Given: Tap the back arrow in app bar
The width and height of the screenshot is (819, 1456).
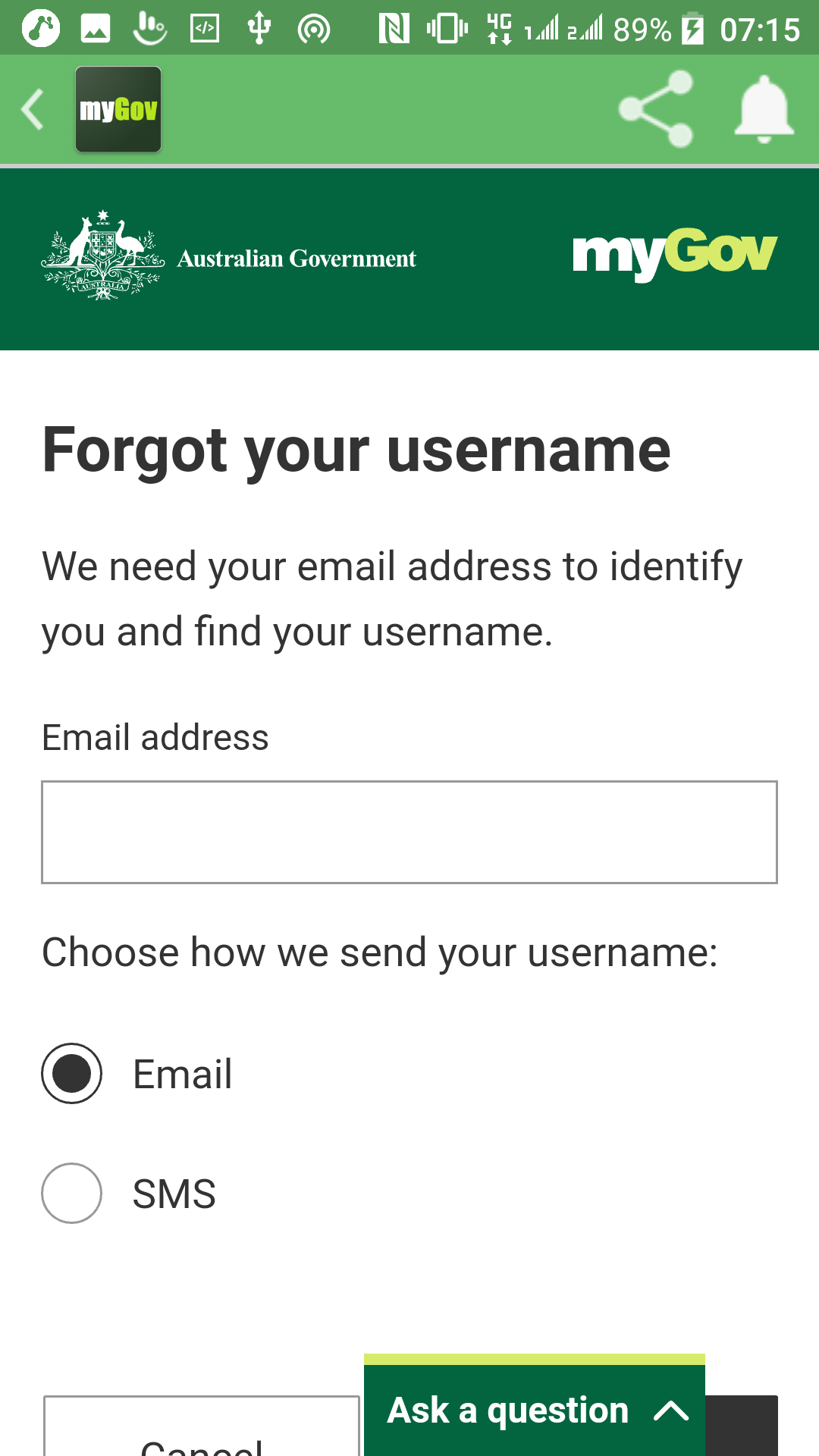Looking at the screenshot, I should tap(33, 110).
